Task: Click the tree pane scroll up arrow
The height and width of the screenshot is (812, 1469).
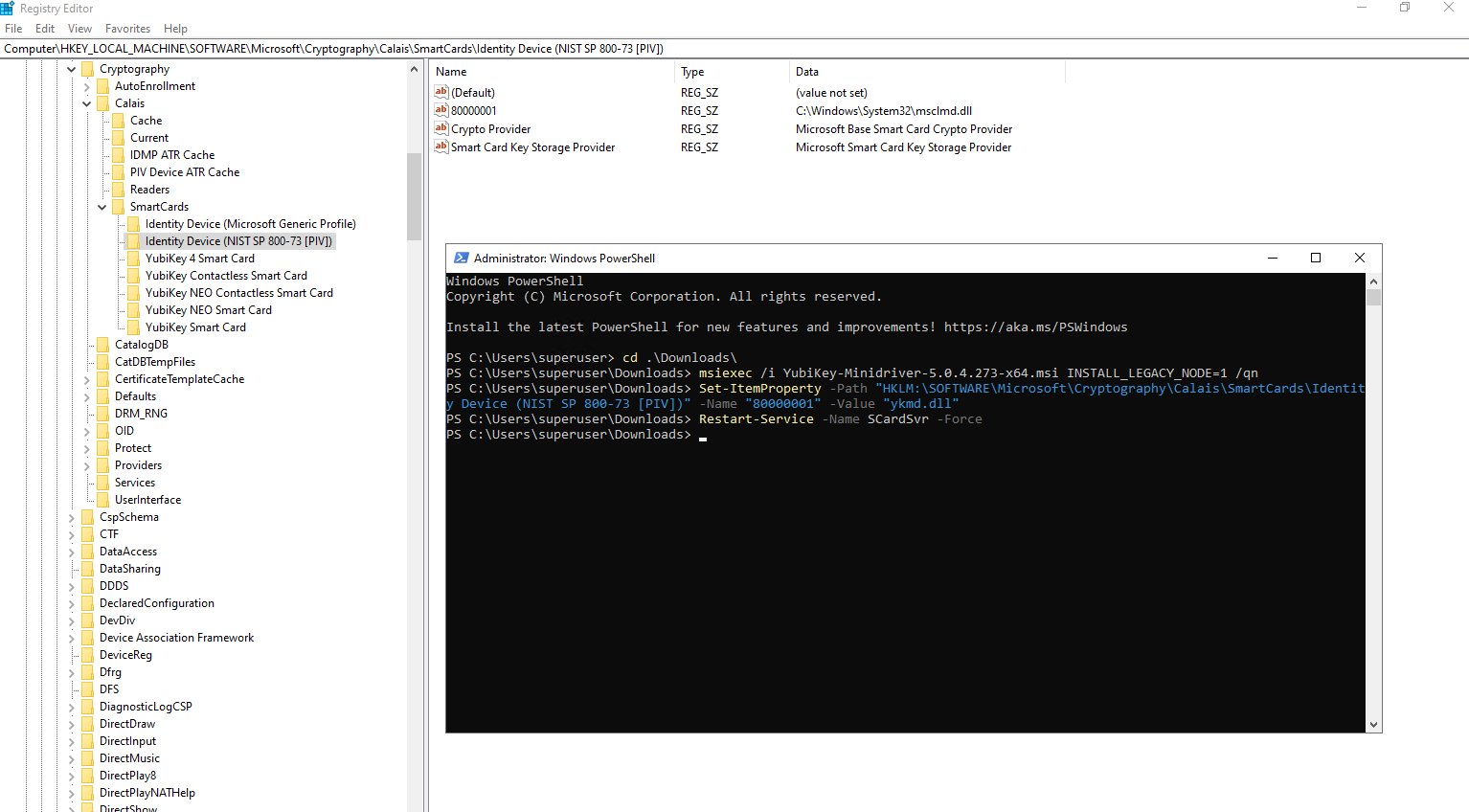Action: pos(414,69)
